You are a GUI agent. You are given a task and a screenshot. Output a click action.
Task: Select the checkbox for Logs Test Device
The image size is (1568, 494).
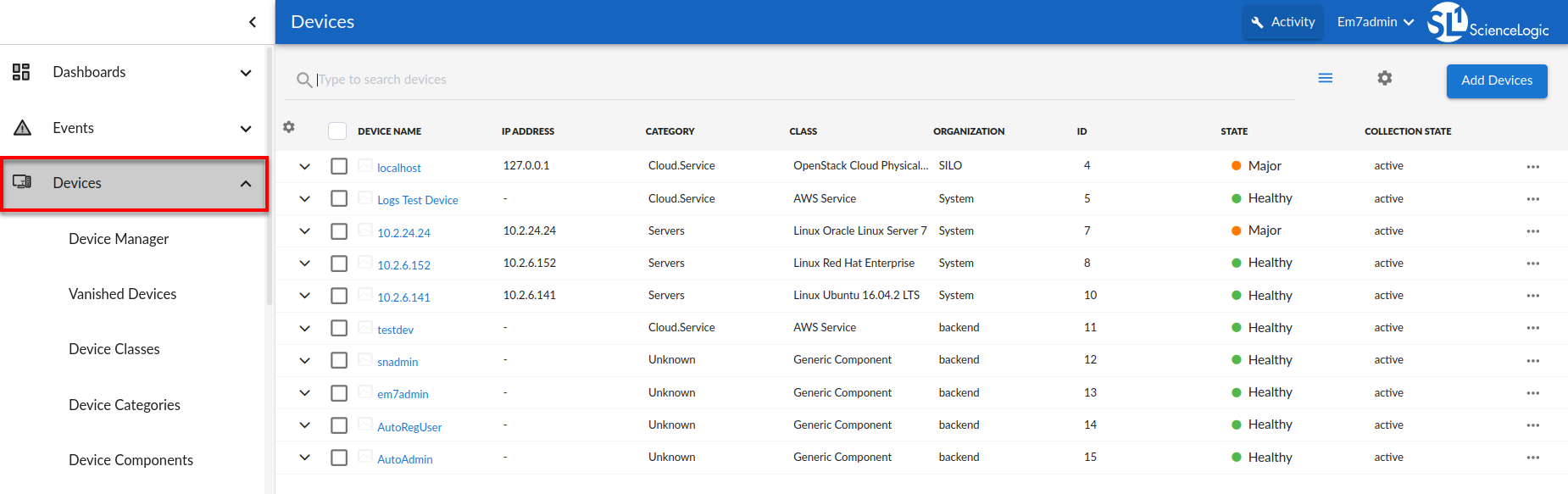[339, 199]
